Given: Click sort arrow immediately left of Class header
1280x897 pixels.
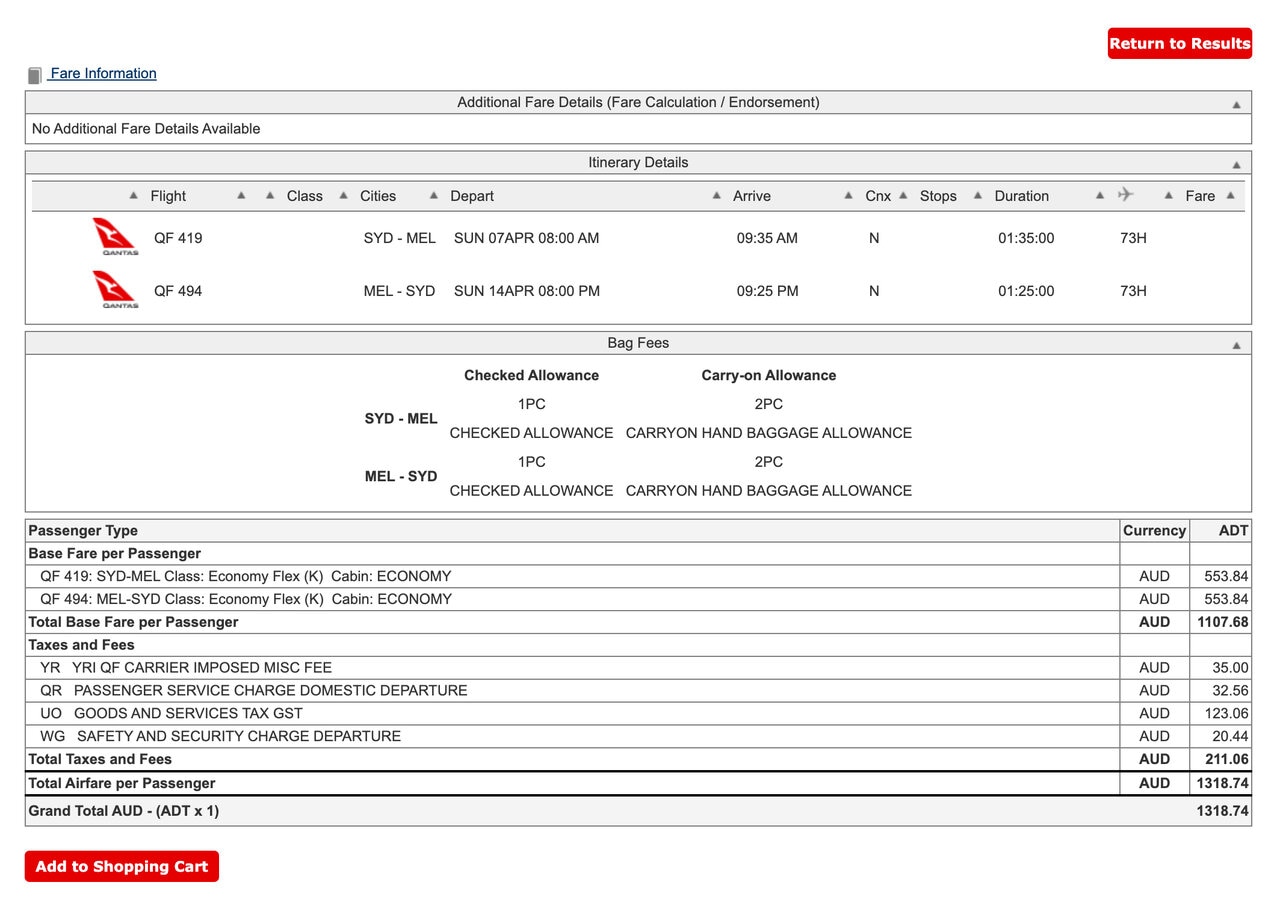Looking at the screenshot, I should 270,196.
